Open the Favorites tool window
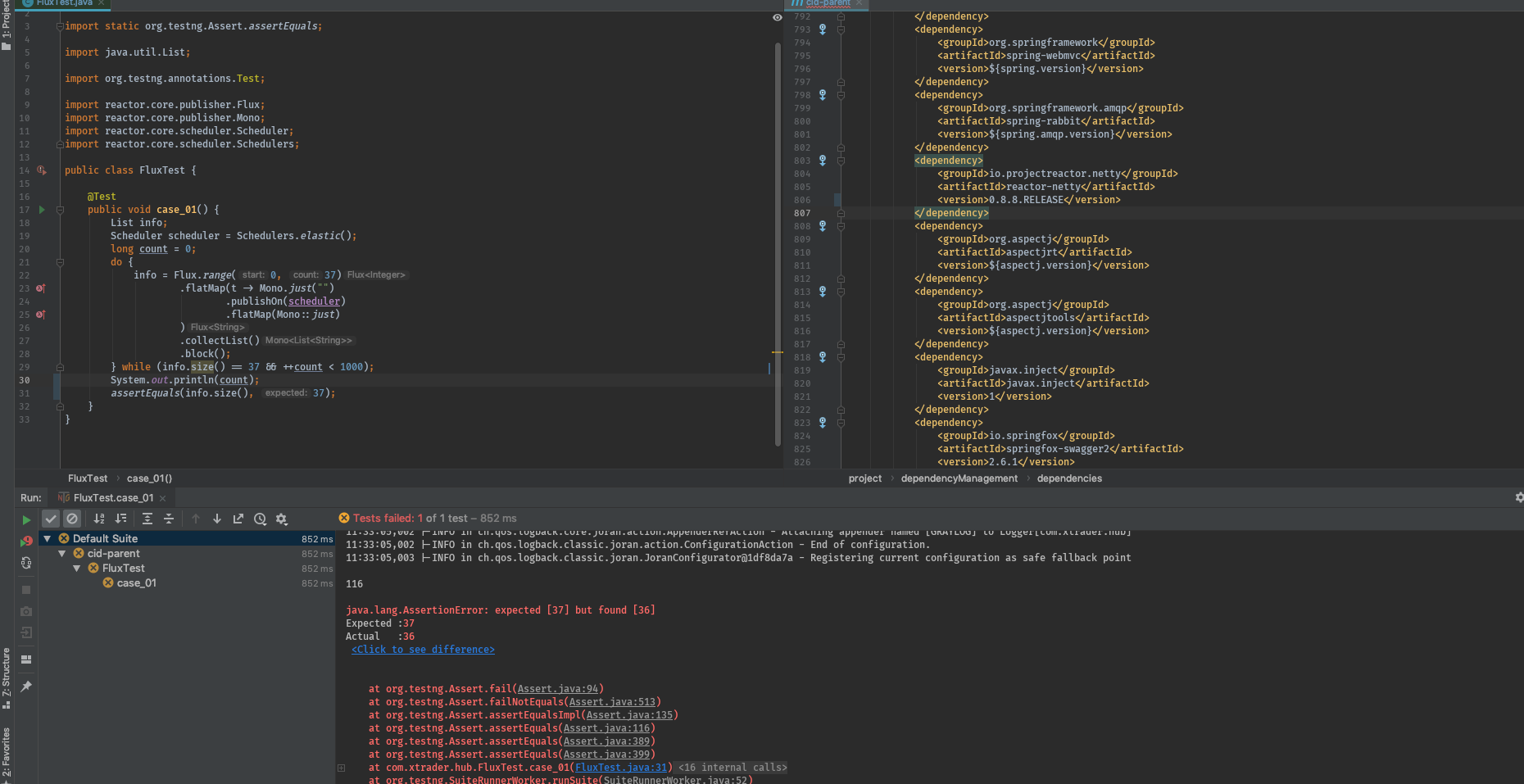This screenshot has height=784, width=1524. [7, 752]
